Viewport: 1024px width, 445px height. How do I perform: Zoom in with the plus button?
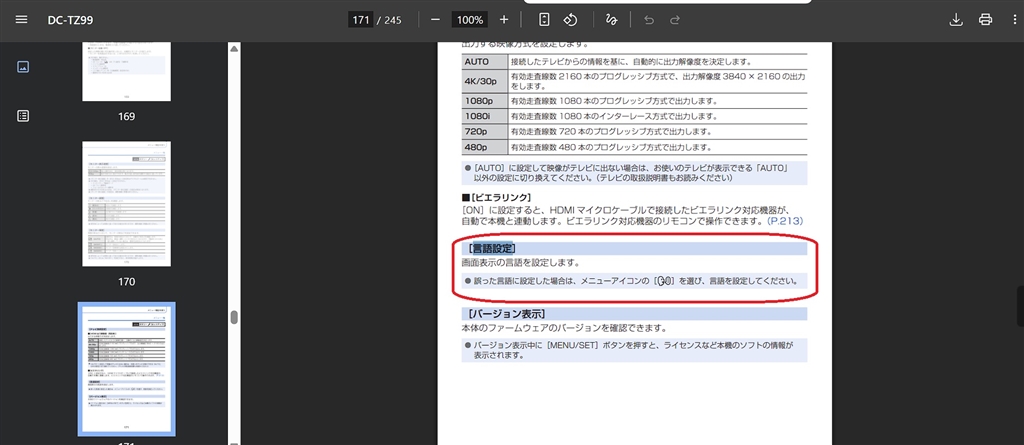pos(503,20)
